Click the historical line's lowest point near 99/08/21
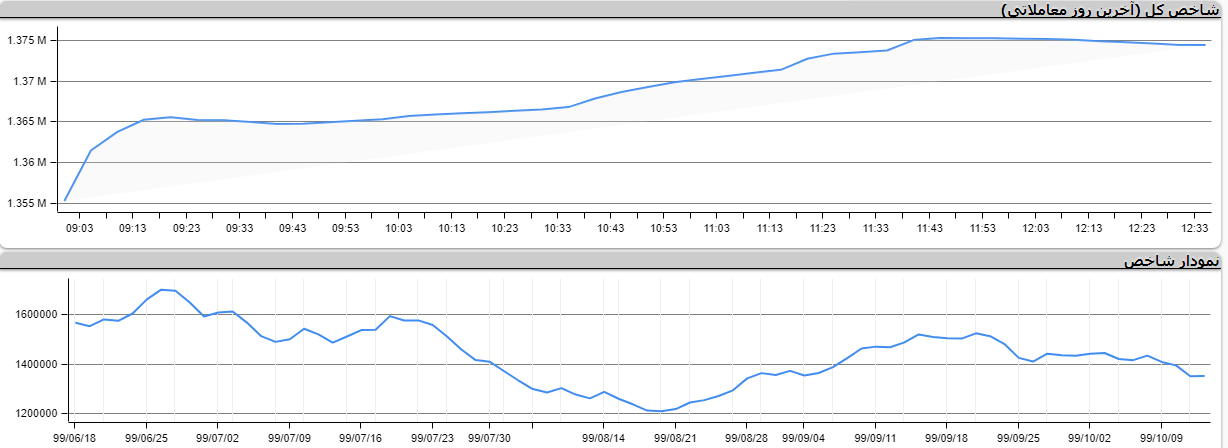Screen dimensions: 1228x448 click(x=661, y=411)
